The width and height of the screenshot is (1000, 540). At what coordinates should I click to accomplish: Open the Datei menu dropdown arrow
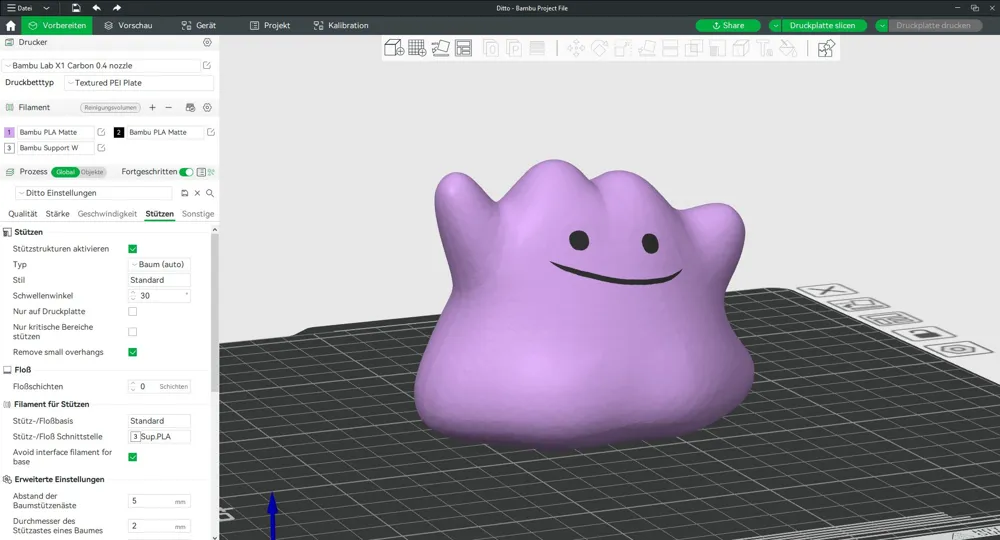46,8
